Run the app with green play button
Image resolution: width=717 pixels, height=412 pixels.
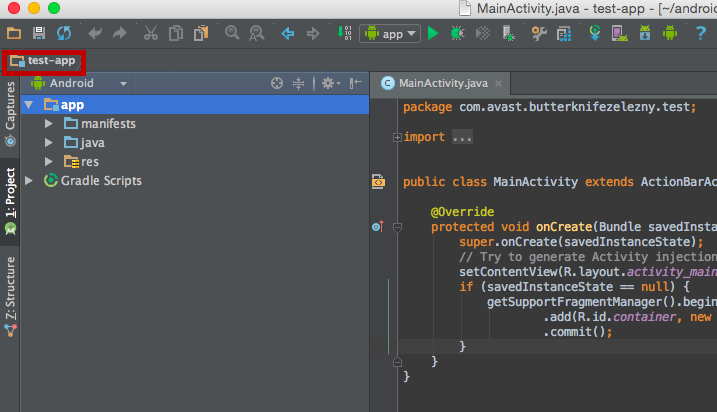point(433,33)
